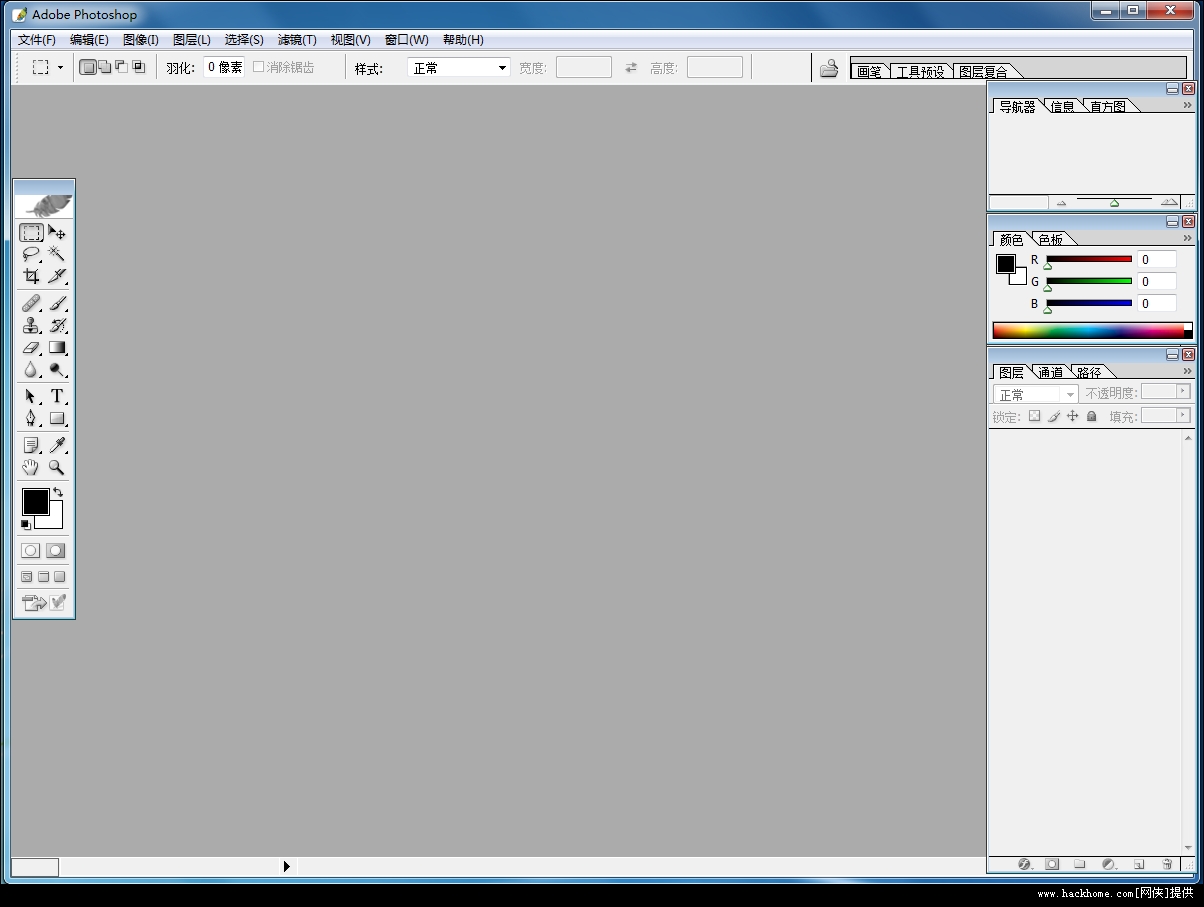The image size is (1204, 907).
Task: Choose Subtract from Selection mode
Action: (x=121, y=67)
